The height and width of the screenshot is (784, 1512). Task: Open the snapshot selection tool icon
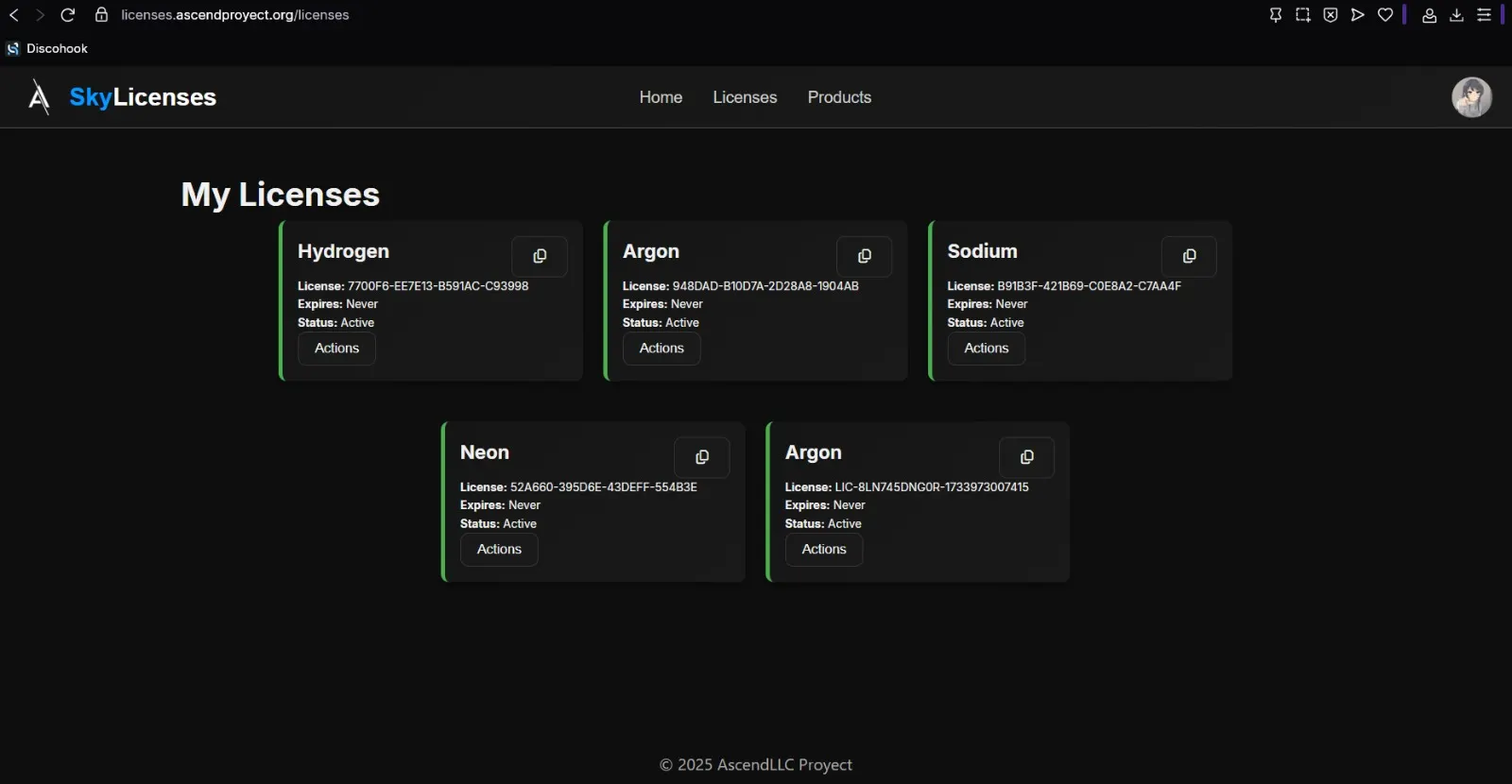1303,15
